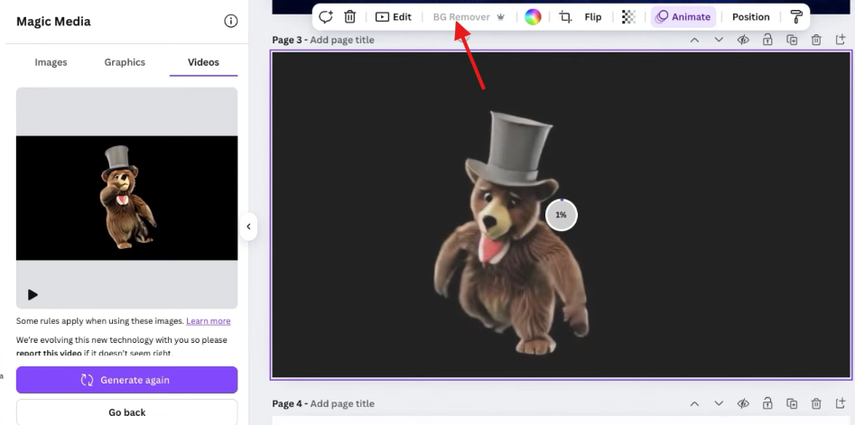
Task: Delete Page 3 with its trash icon
Action: point(816,40)
